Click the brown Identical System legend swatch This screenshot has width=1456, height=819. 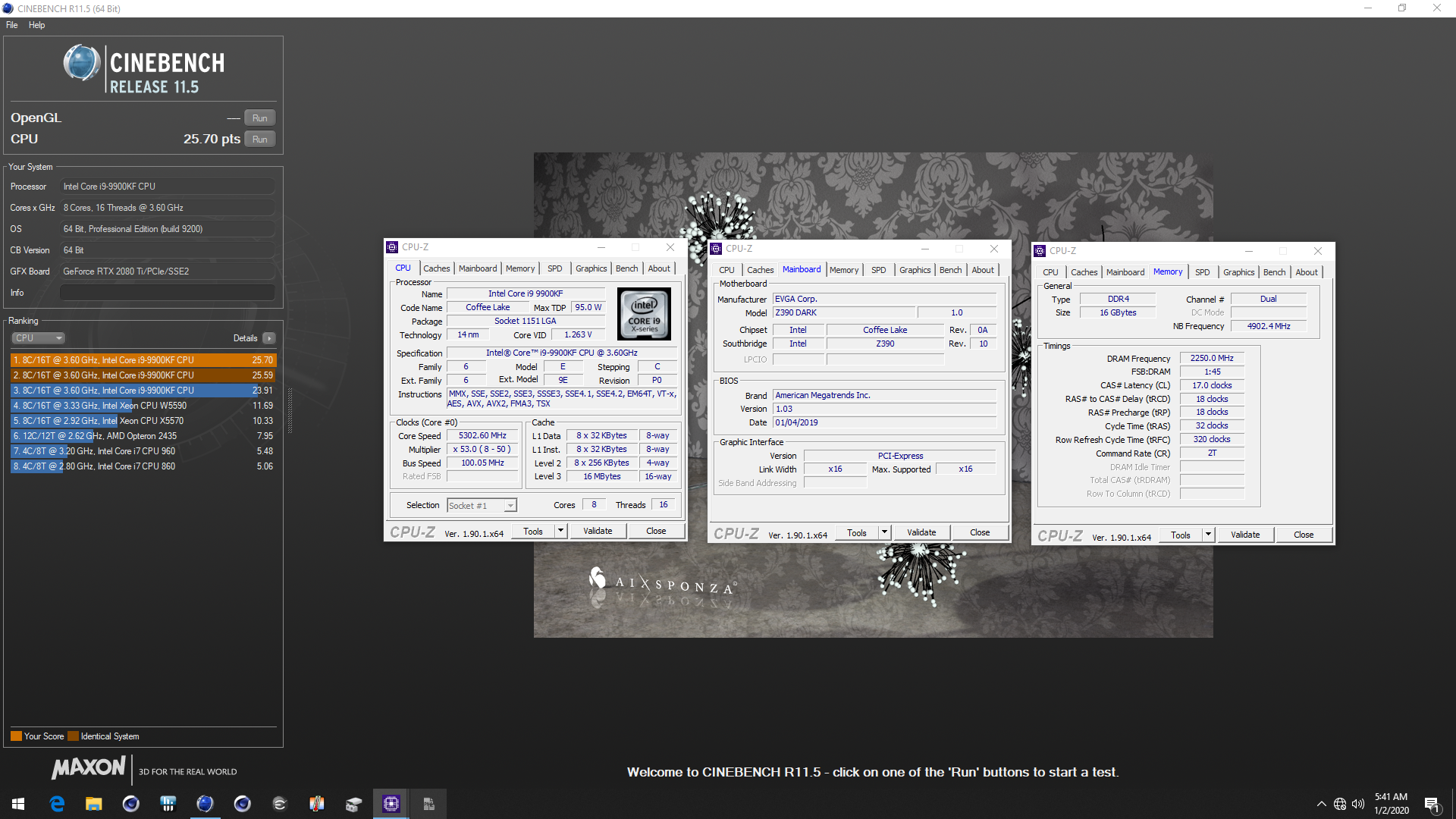point(73,736)
